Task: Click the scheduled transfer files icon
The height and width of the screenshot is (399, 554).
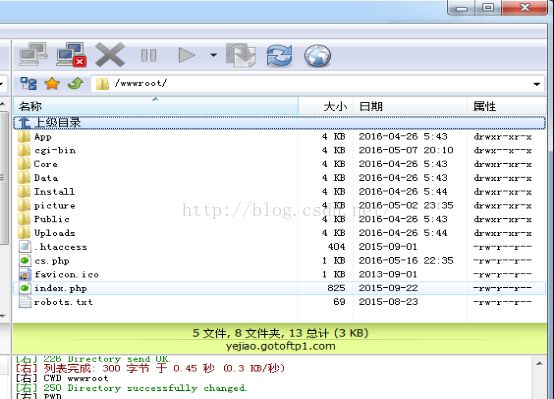Action: 241,55
